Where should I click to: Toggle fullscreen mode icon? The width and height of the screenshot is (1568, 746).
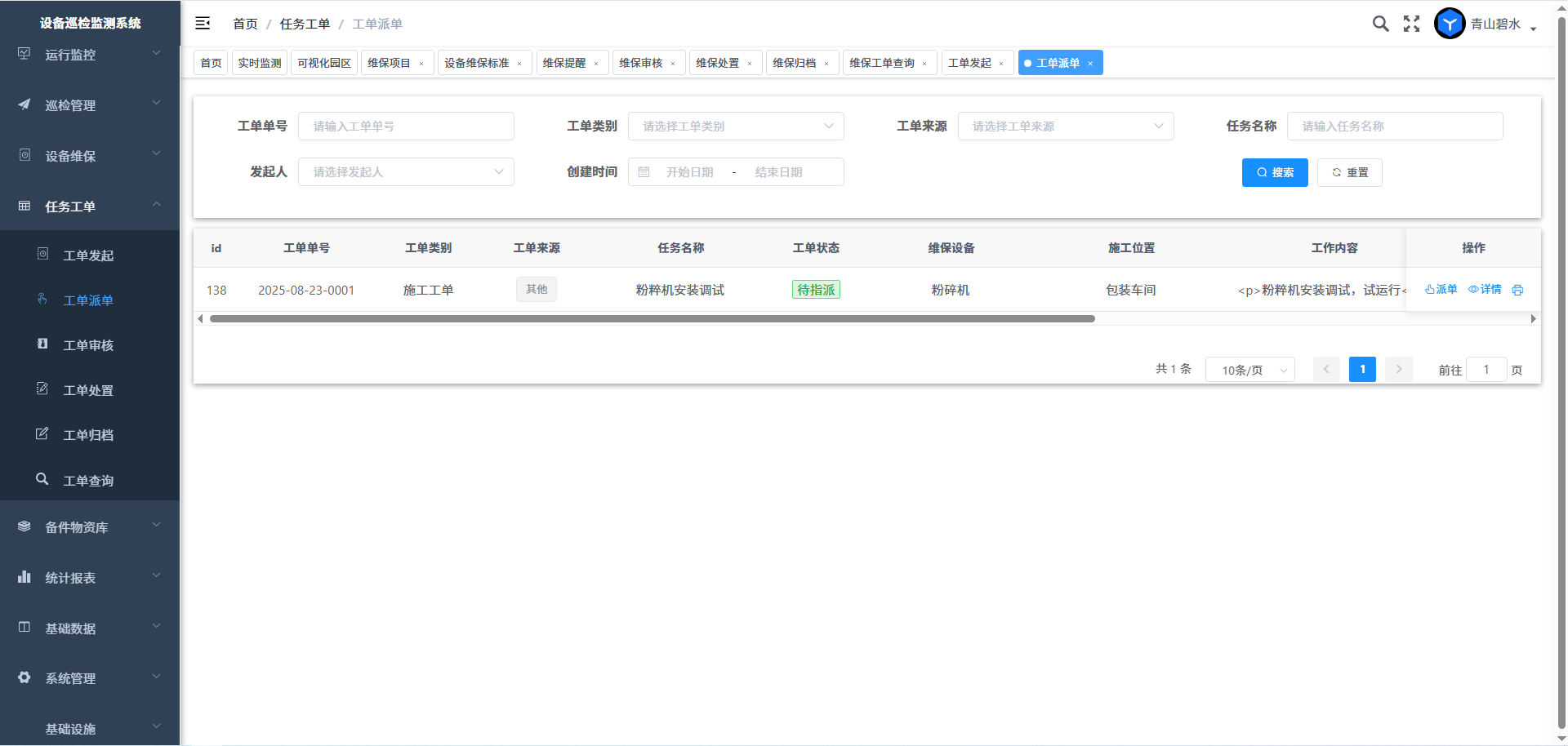point(1411,24)
